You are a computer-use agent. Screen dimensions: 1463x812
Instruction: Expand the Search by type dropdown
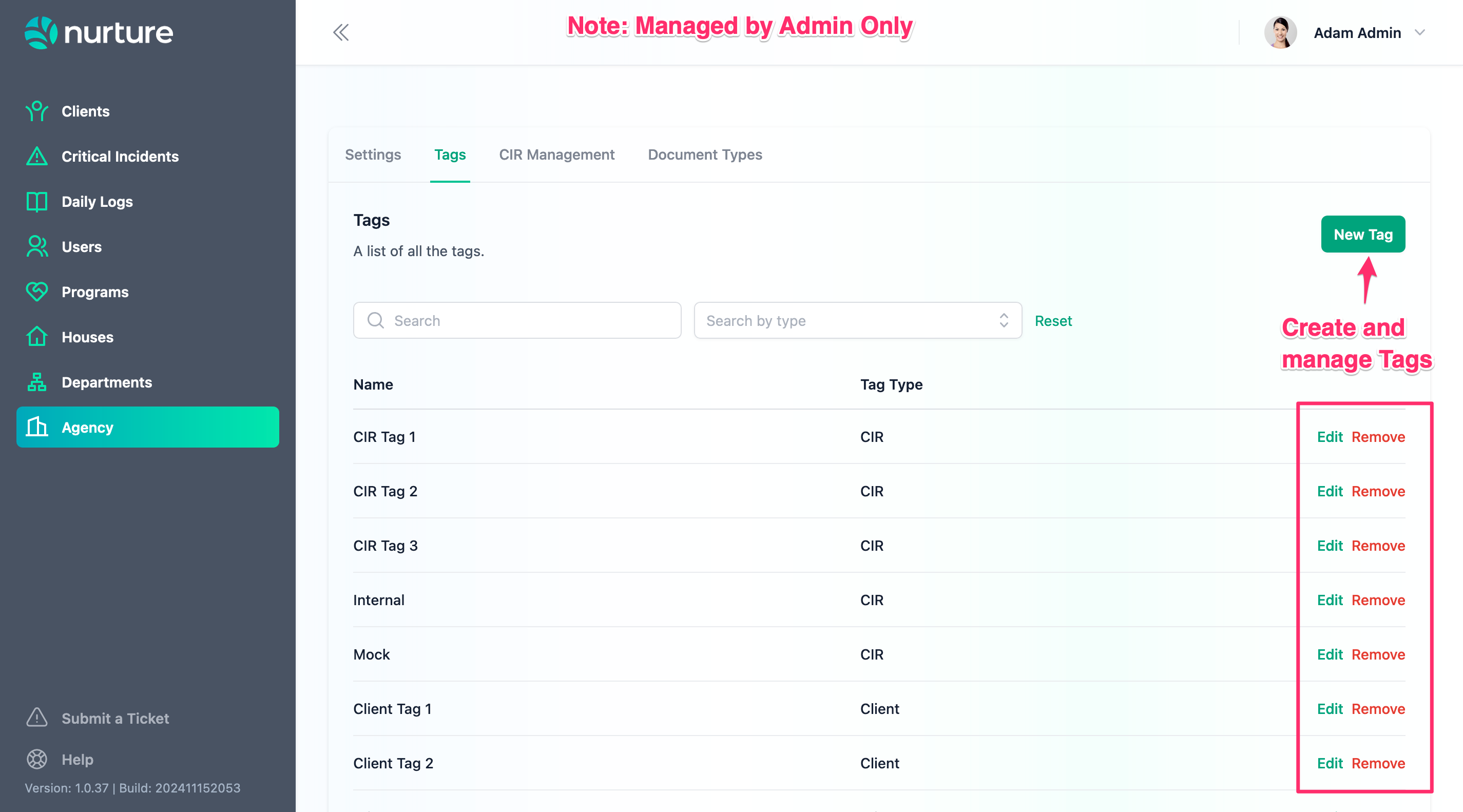[x=858, y=321]
